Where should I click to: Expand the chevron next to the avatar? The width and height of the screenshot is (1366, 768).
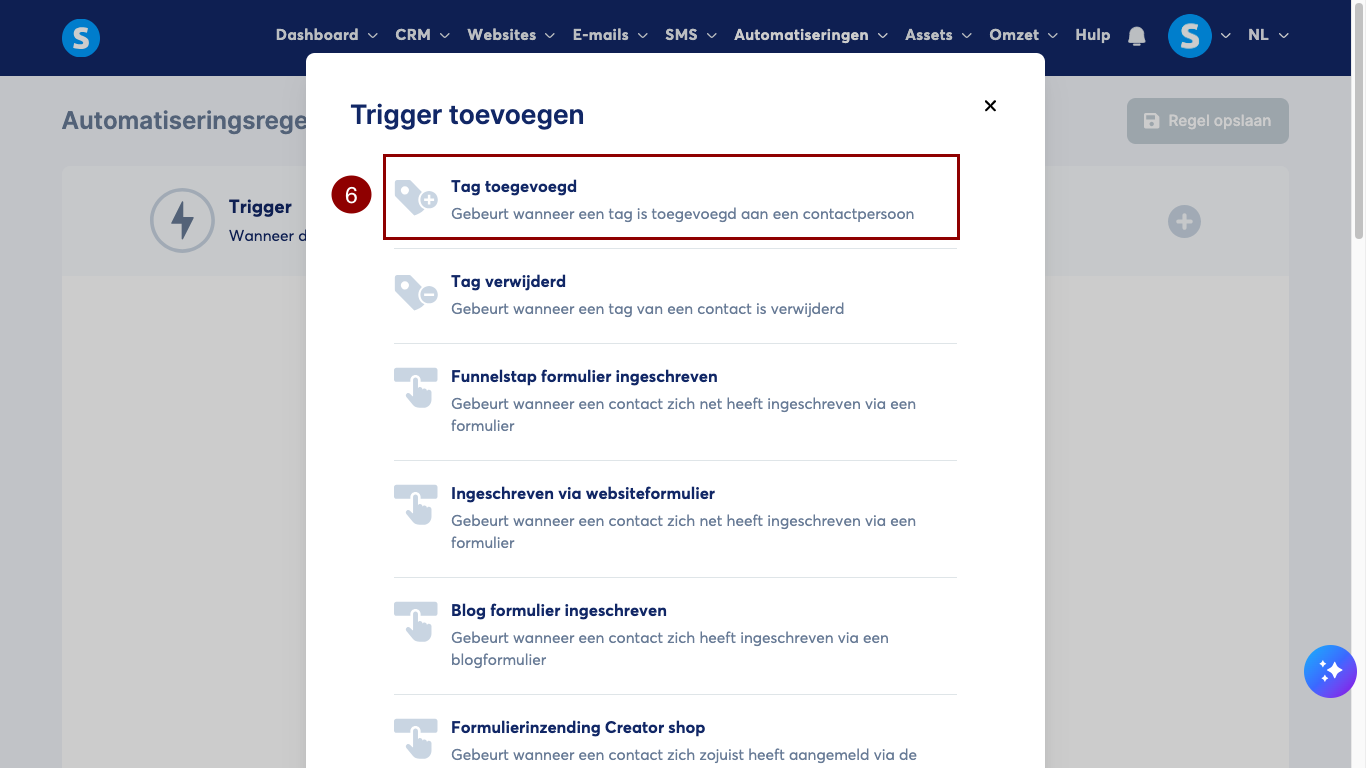pyautogui.click(x=1226, y=36)
